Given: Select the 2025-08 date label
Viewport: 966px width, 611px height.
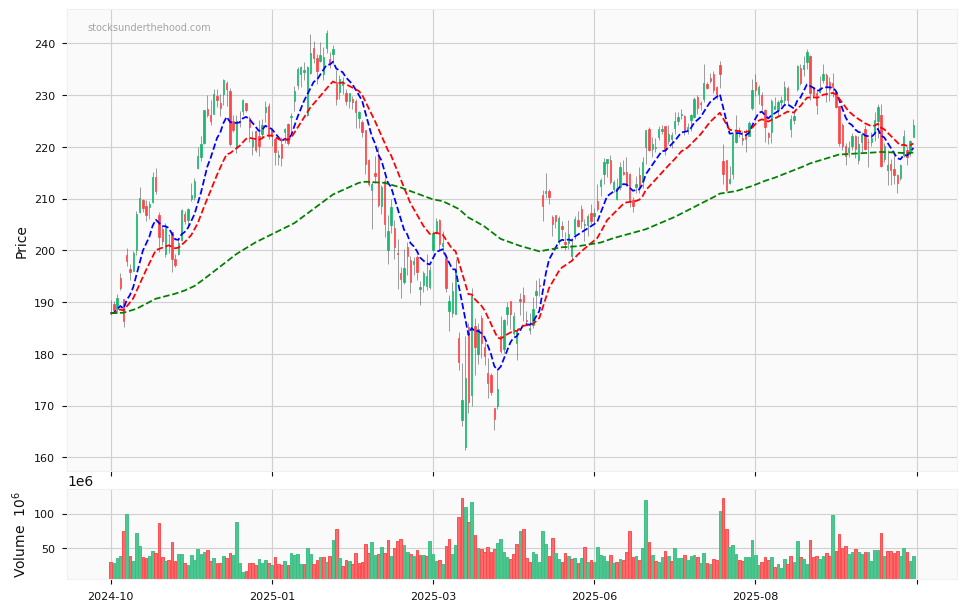Looking at the screenshot, I should click(x=756, y=595).
